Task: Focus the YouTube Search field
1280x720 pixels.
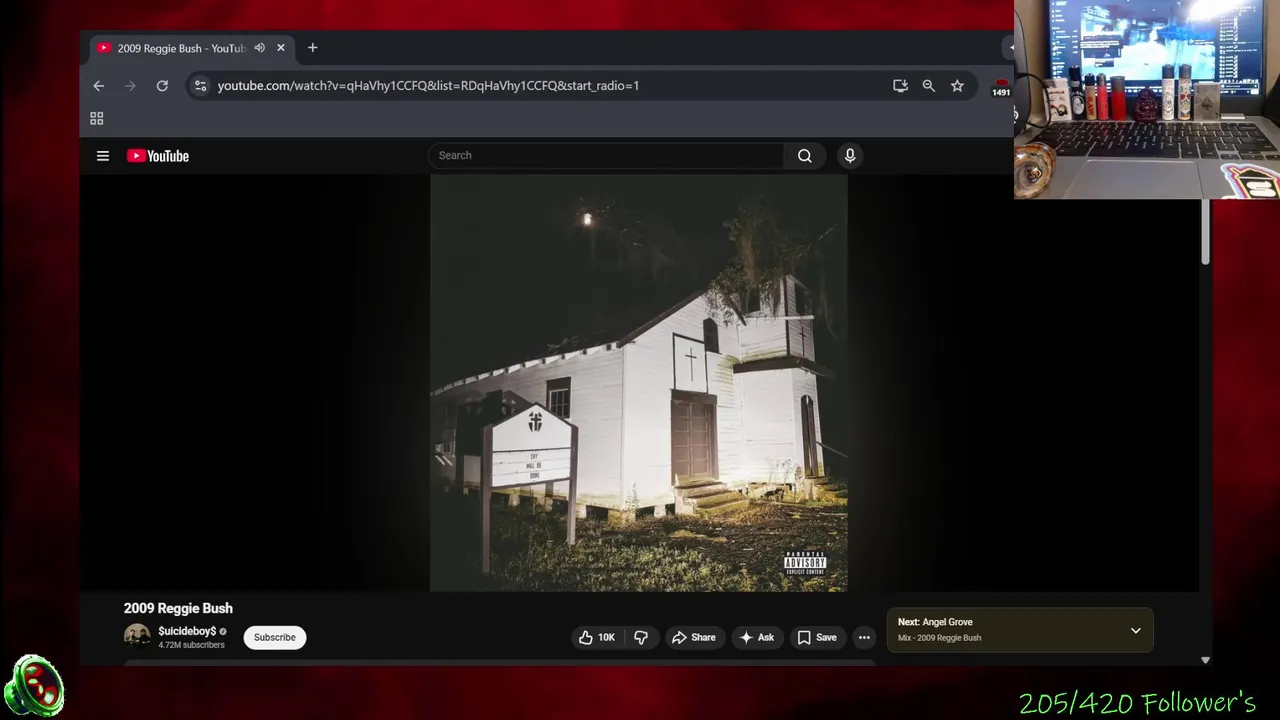Action: 607,156
